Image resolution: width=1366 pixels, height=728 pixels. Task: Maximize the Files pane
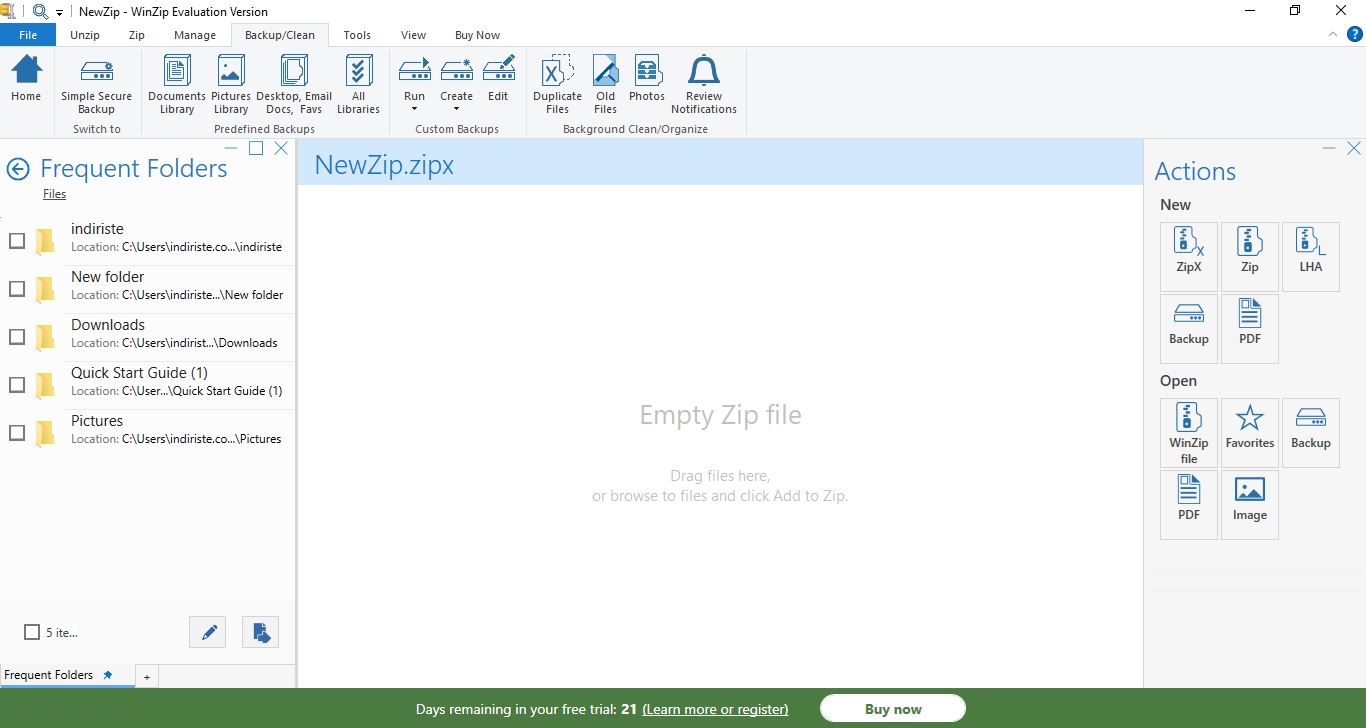click(256, 148)
